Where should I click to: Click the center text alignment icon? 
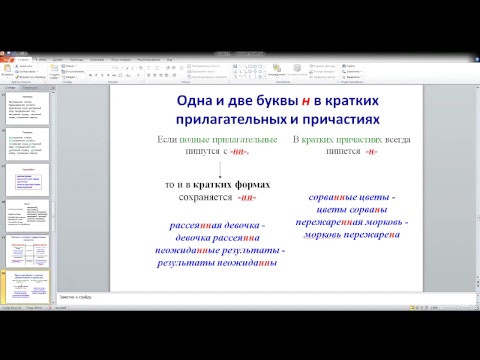[x=155, y=76]
